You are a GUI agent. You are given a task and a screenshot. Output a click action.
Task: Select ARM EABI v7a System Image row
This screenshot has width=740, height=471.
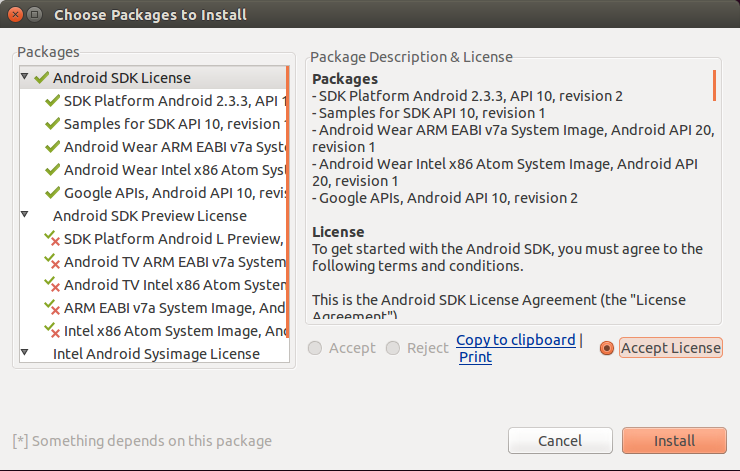pos(153,307)
